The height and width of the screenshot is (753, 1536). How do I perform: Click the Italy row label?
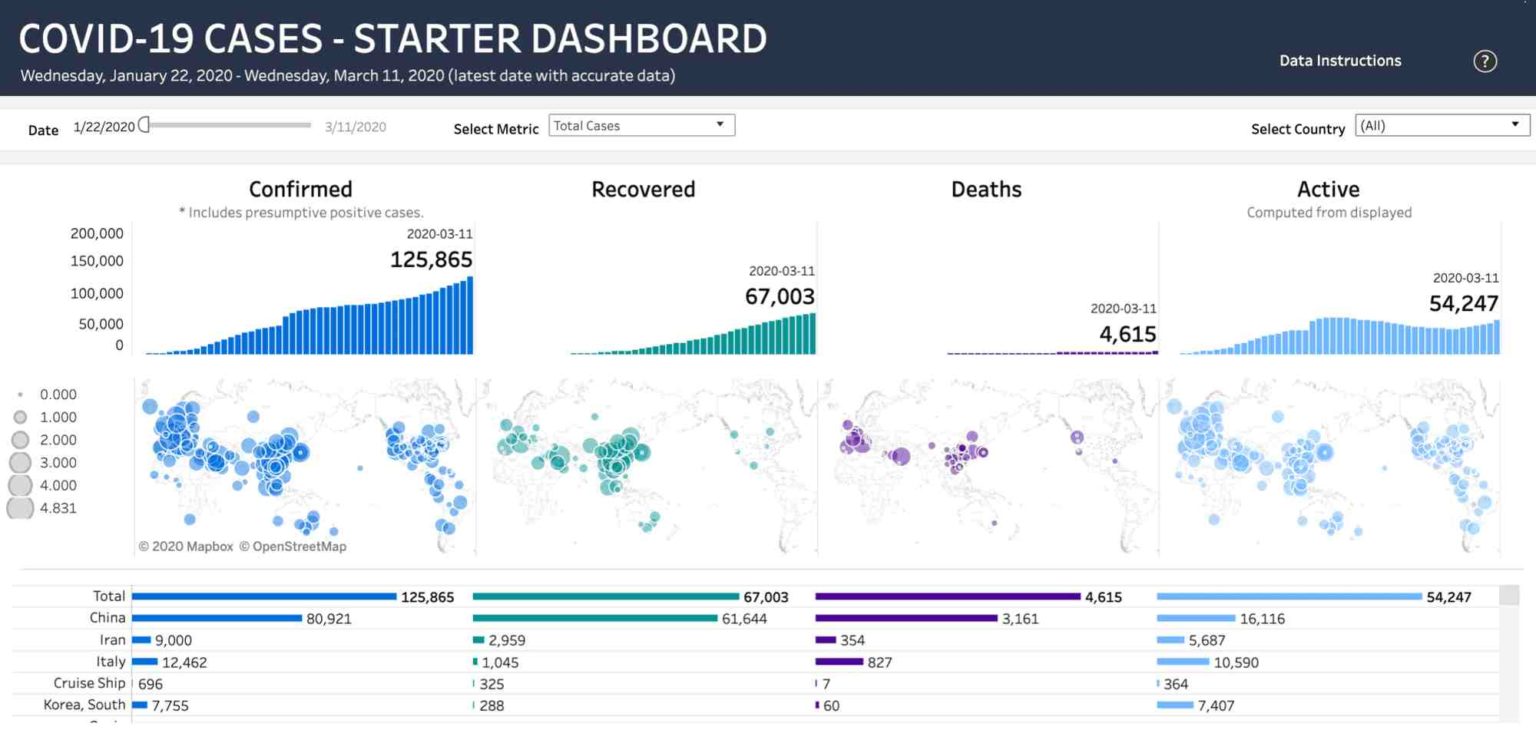pos(112,661)
